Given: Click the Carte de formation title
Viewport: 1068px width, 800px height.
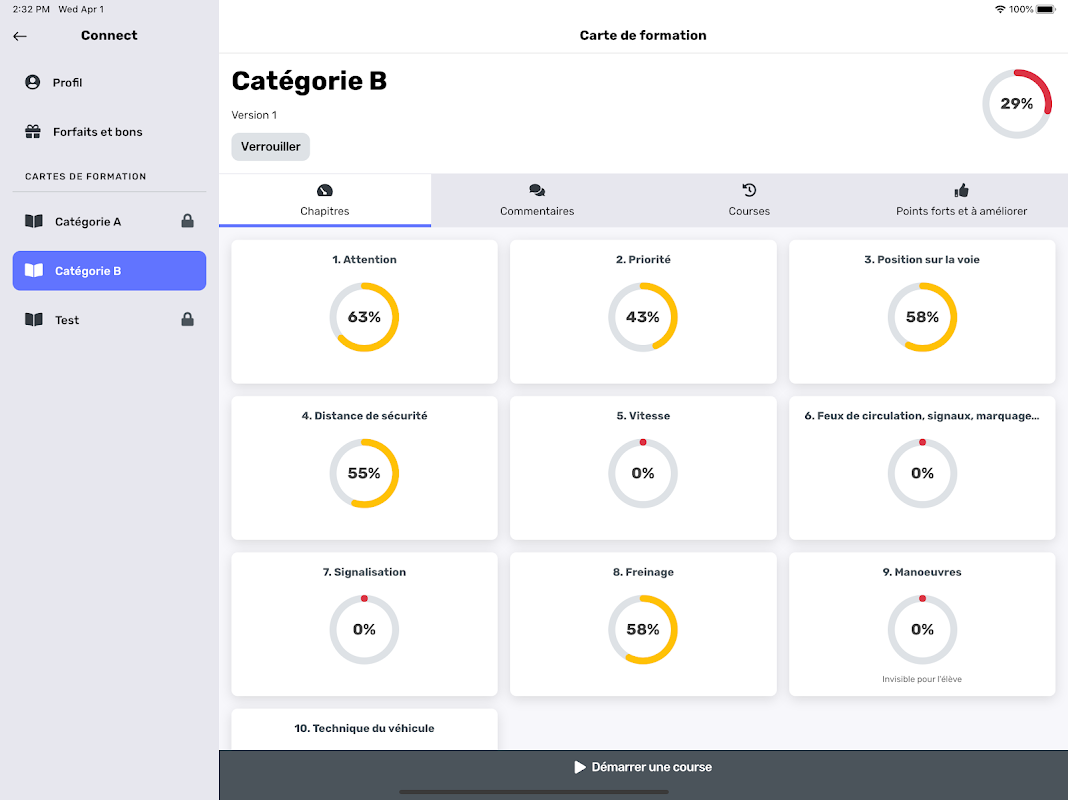Looking at the screenshot, I should [x=643, y=35].
